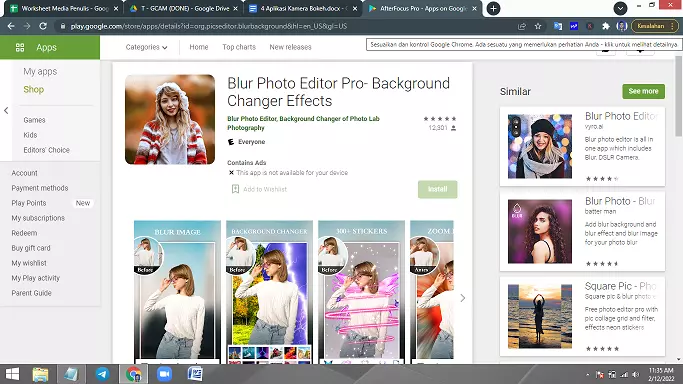Open tab search dropdown arrow
This screenshot has height=384, width=683.
point(620,8)
